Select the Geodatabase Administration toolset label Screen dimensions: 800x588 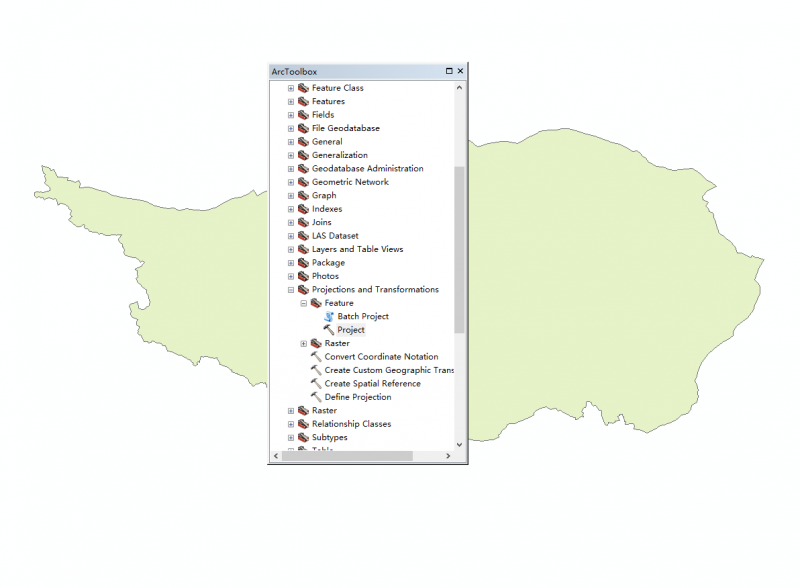[367, 169]
